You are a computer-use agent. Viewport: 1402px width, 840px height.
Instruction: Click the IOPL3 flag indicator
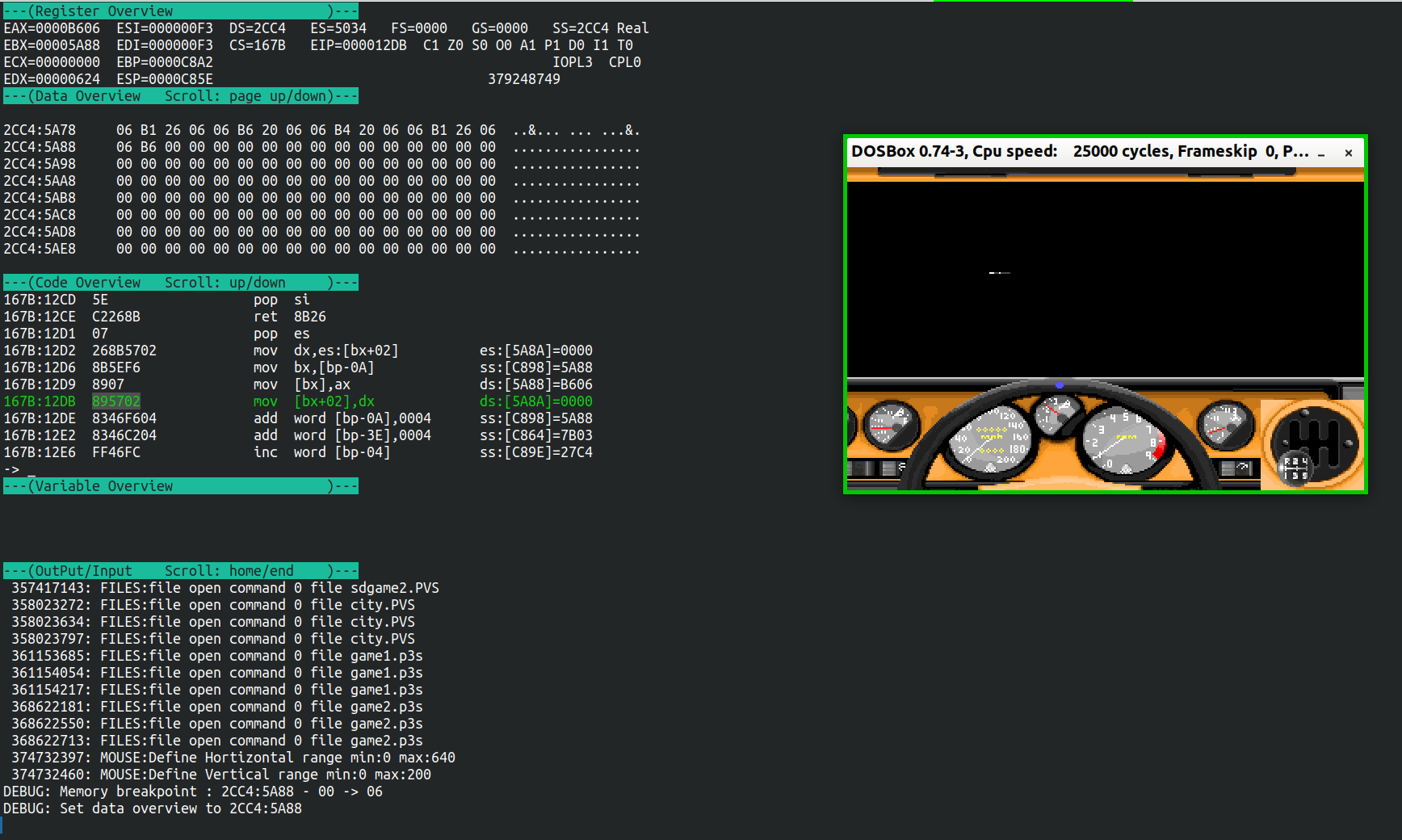(x=573, y=62)
